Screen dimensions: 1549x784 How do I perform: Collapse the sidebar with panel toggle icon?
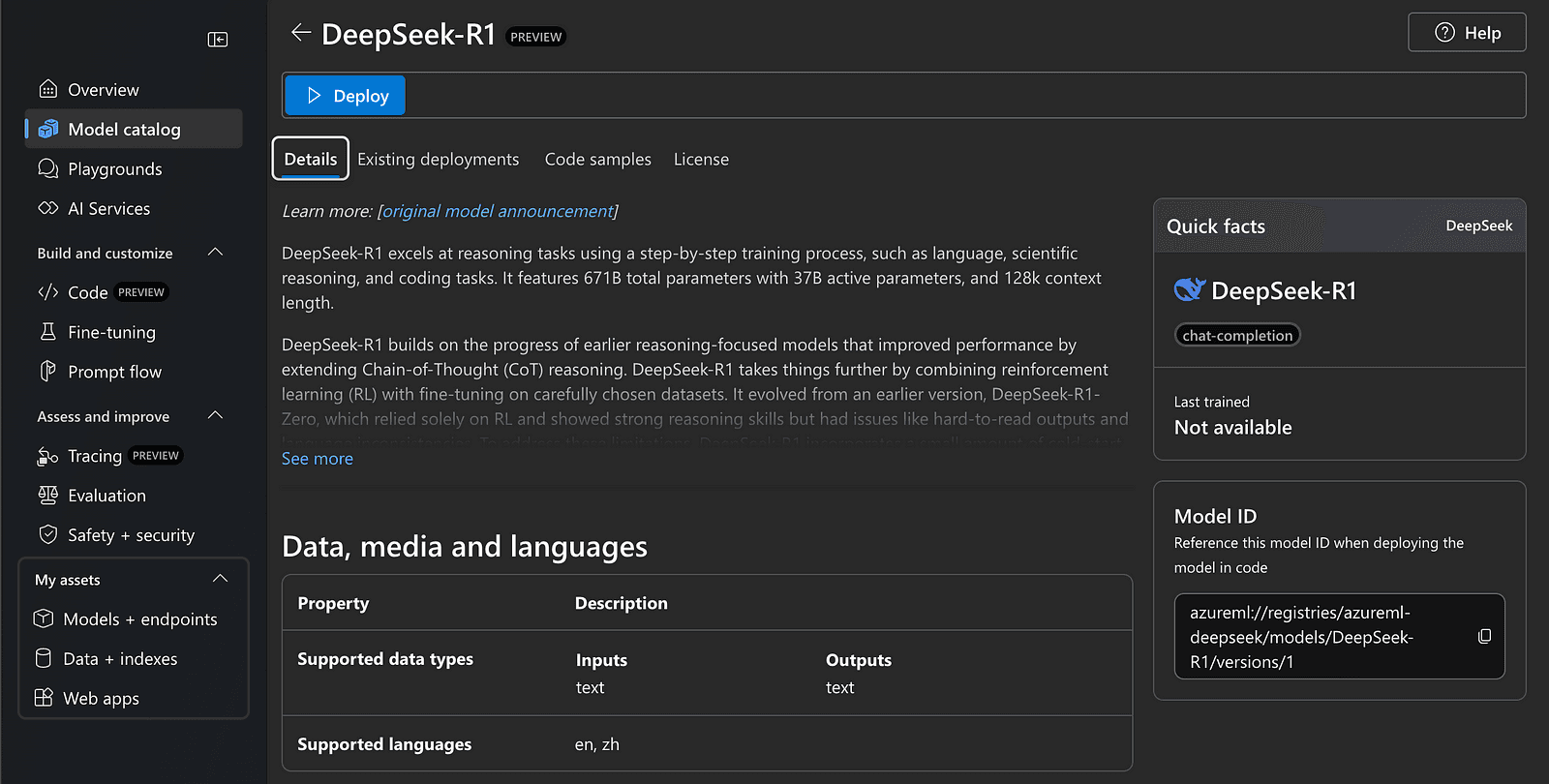(218, 40)
